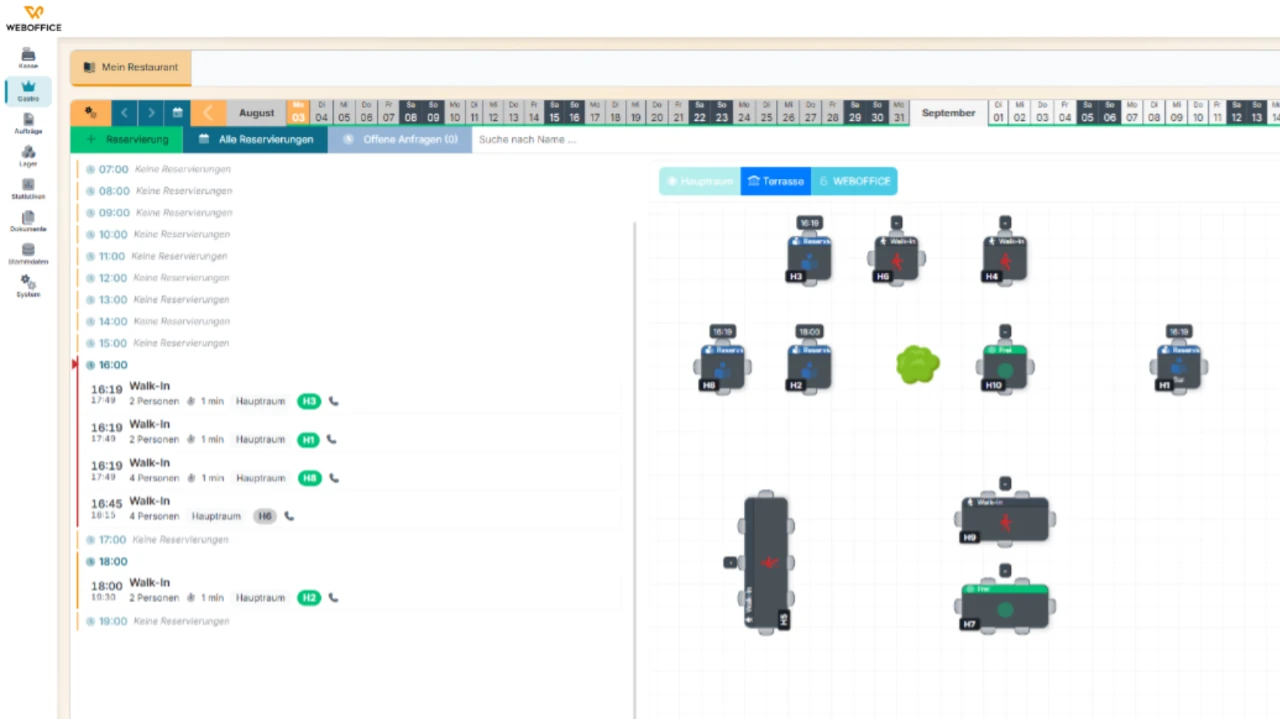Open reservation settings gears button
This screenshot has width=1280, height=719.
(x=90, y=113)
